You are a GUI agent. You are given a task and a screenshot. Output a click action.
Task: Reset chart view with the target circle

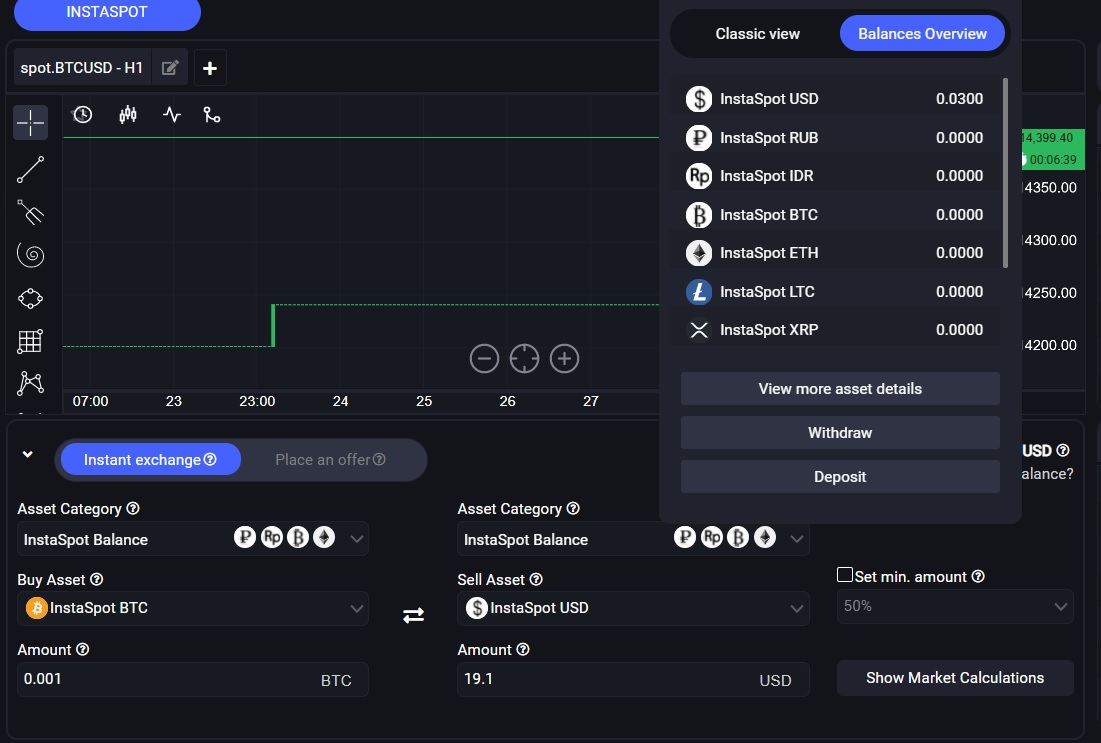[525, 359]
